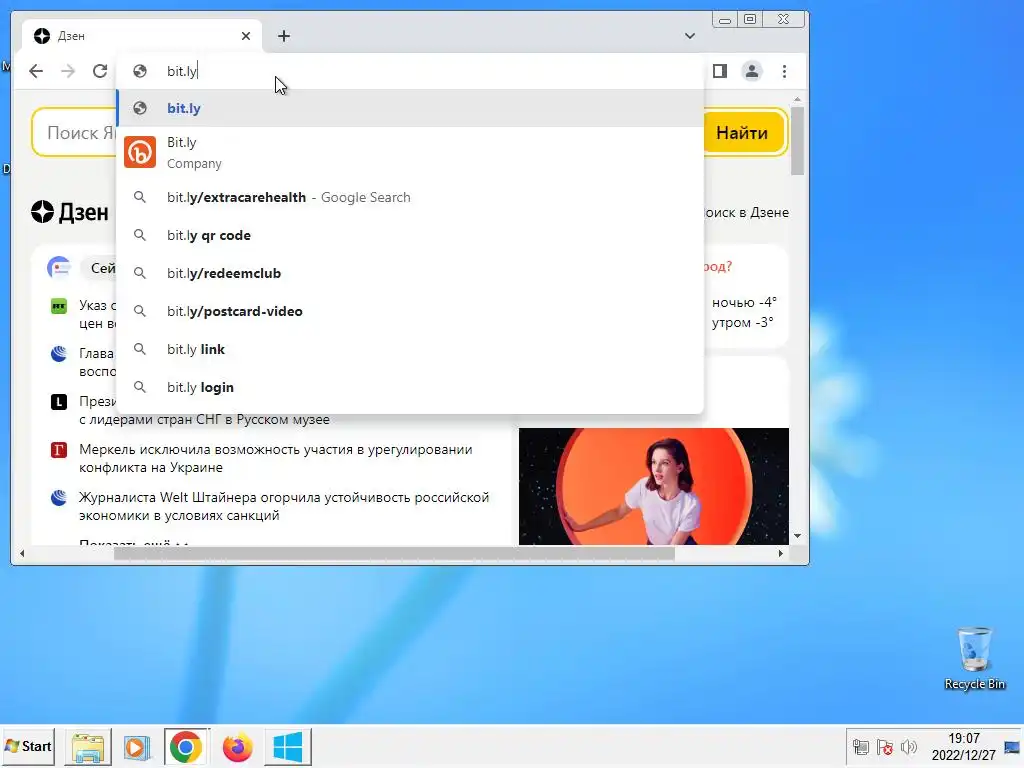The width and height of the screenshot is (1024, 768).
Task: Click the vertical scrollbar down arrow
Action: [x=797, y=536]
